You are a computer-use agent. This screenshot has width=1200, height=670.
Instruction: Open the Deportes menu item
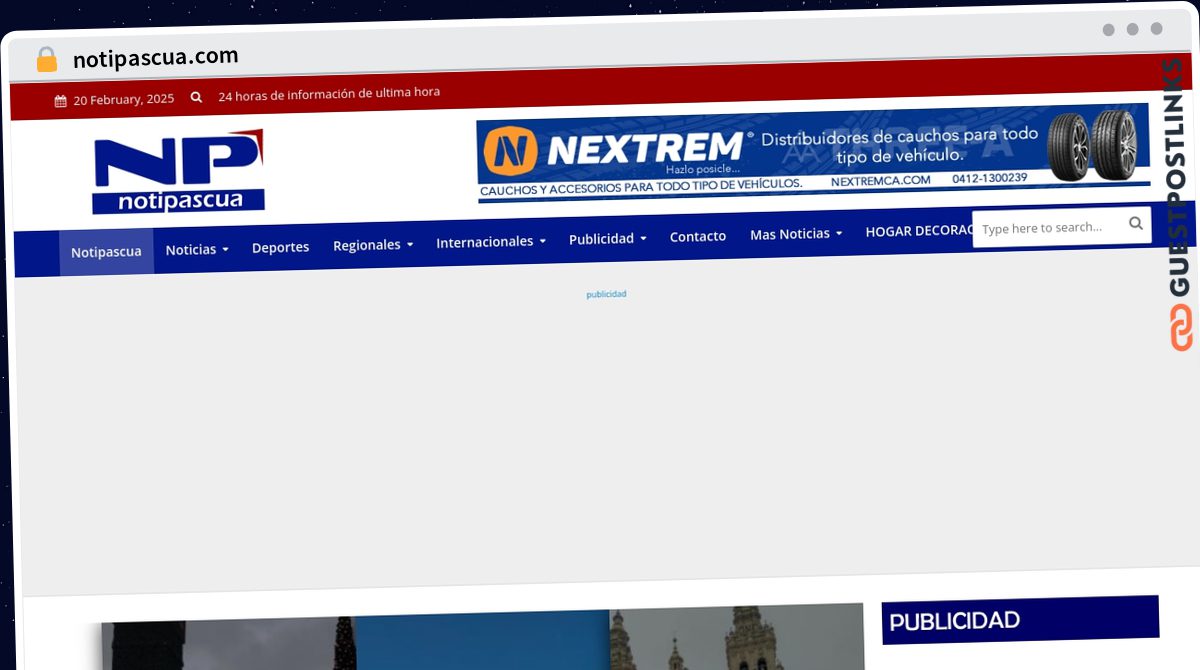tap(280, 247)
